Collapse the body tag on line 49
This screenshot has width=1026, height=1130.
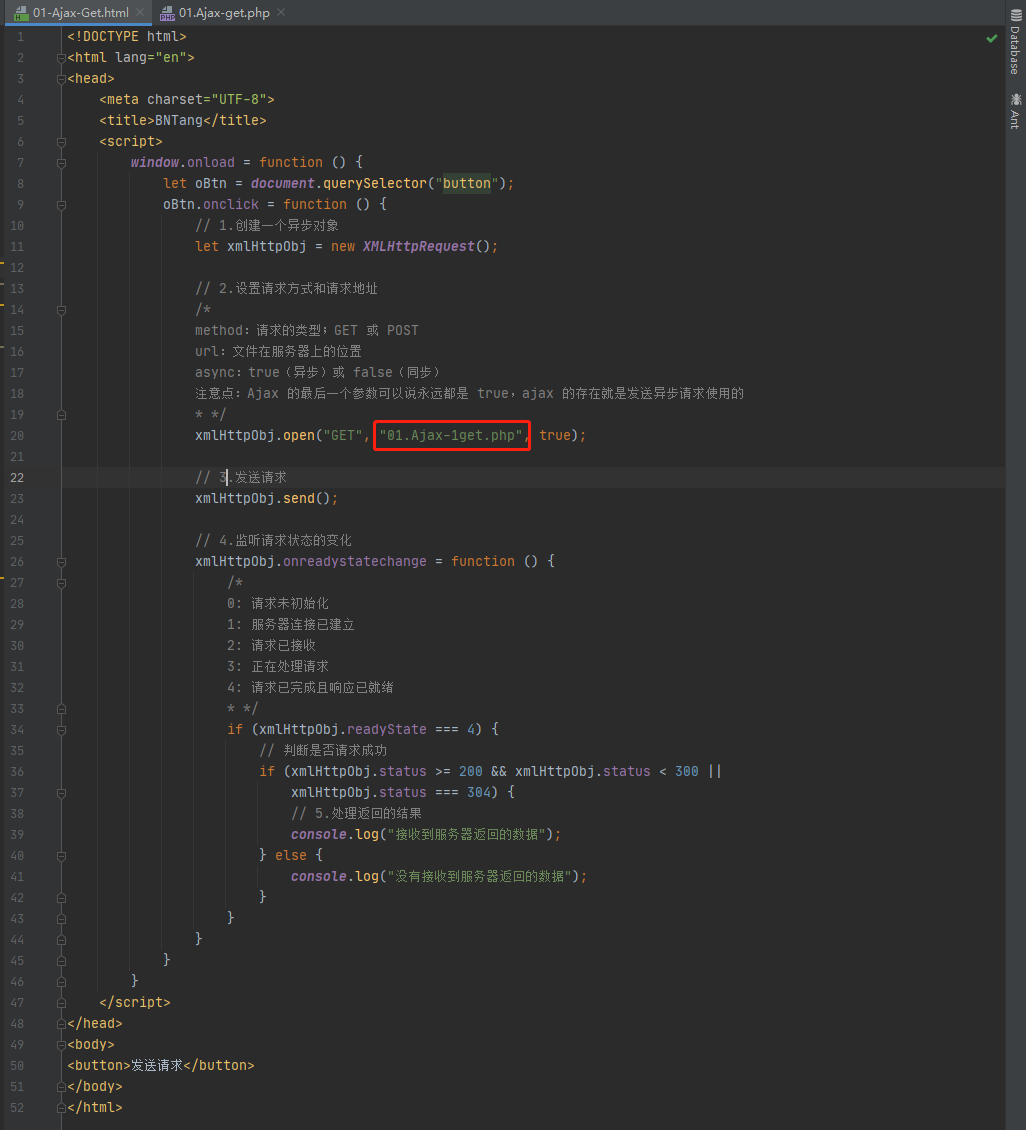(61, 1044)
